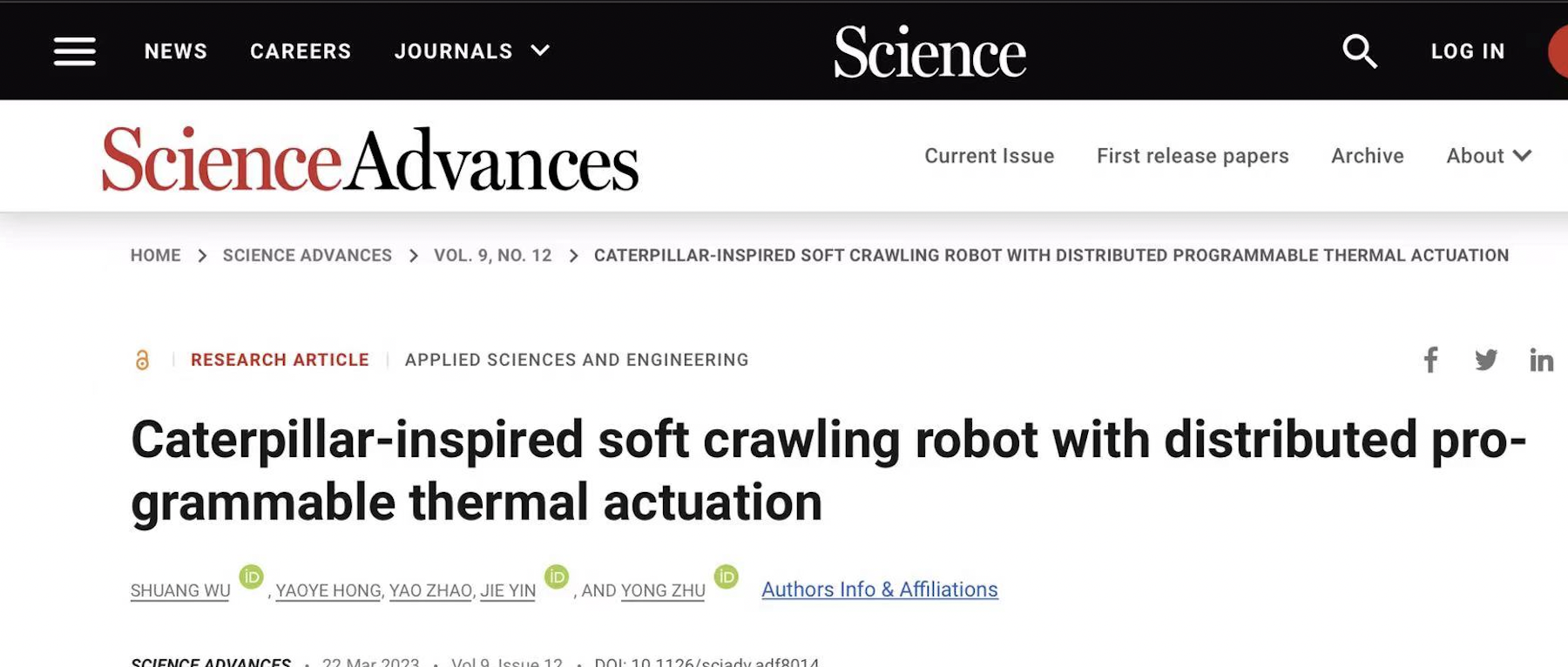The height and width of the screenshot is (667, 1568).
Task: Share article on Twitter
Action: 1486,360
